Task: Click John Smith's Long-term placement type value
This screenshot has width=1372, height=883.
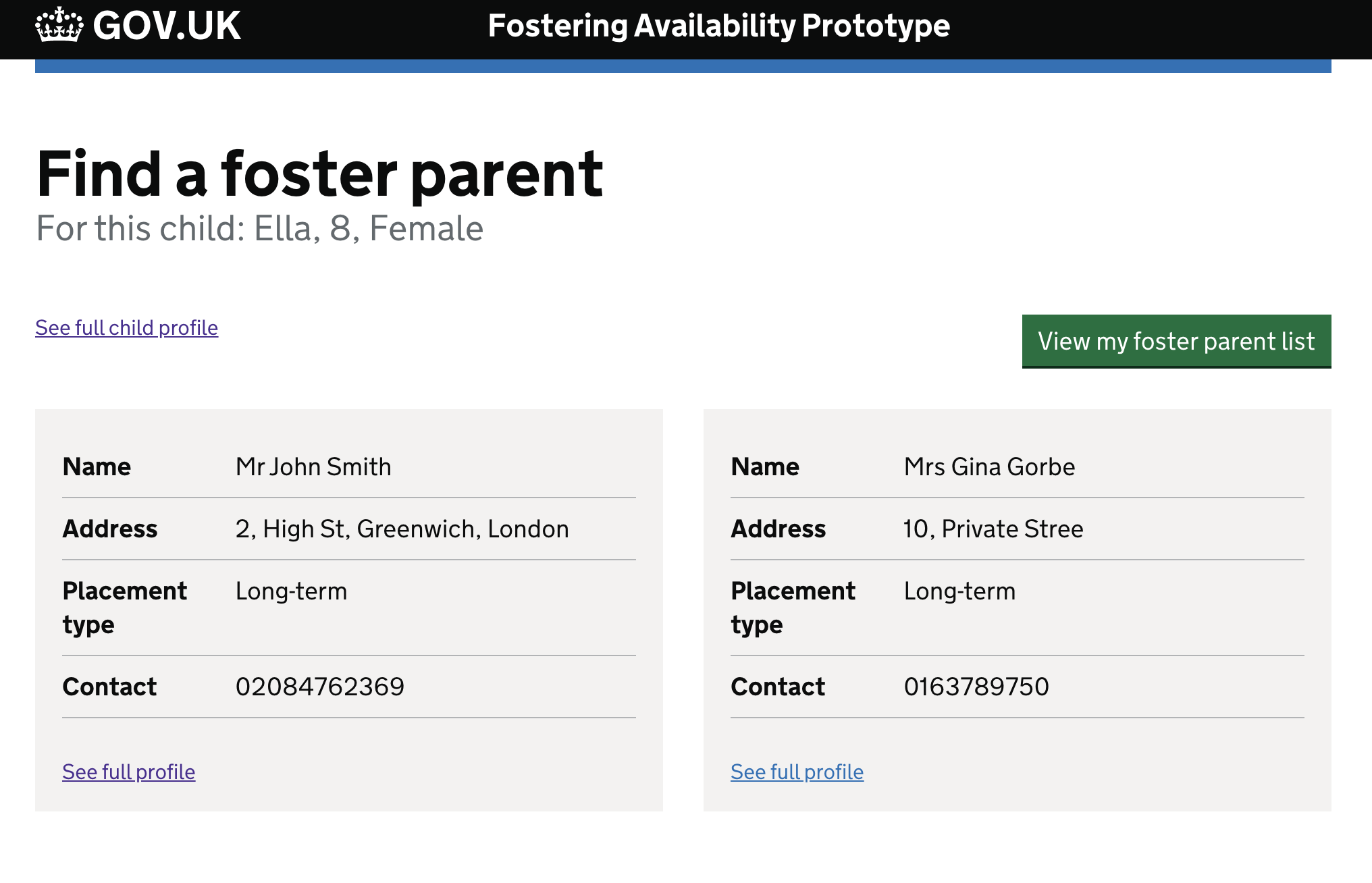Action: coord(291,591)
